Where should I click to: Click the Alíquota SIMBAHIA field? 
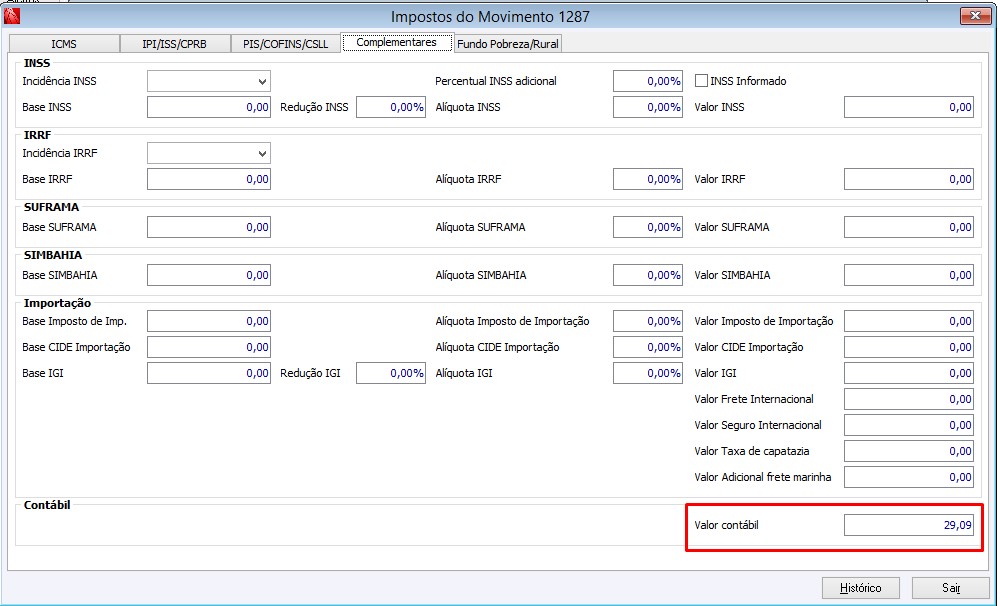(x=648, y=276)
